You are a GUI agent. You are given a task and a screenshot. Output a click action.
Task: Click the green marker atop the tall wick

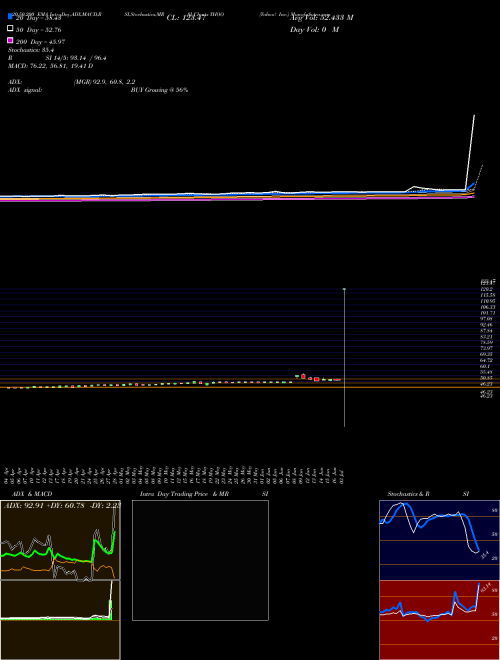(x=344, y=289)
